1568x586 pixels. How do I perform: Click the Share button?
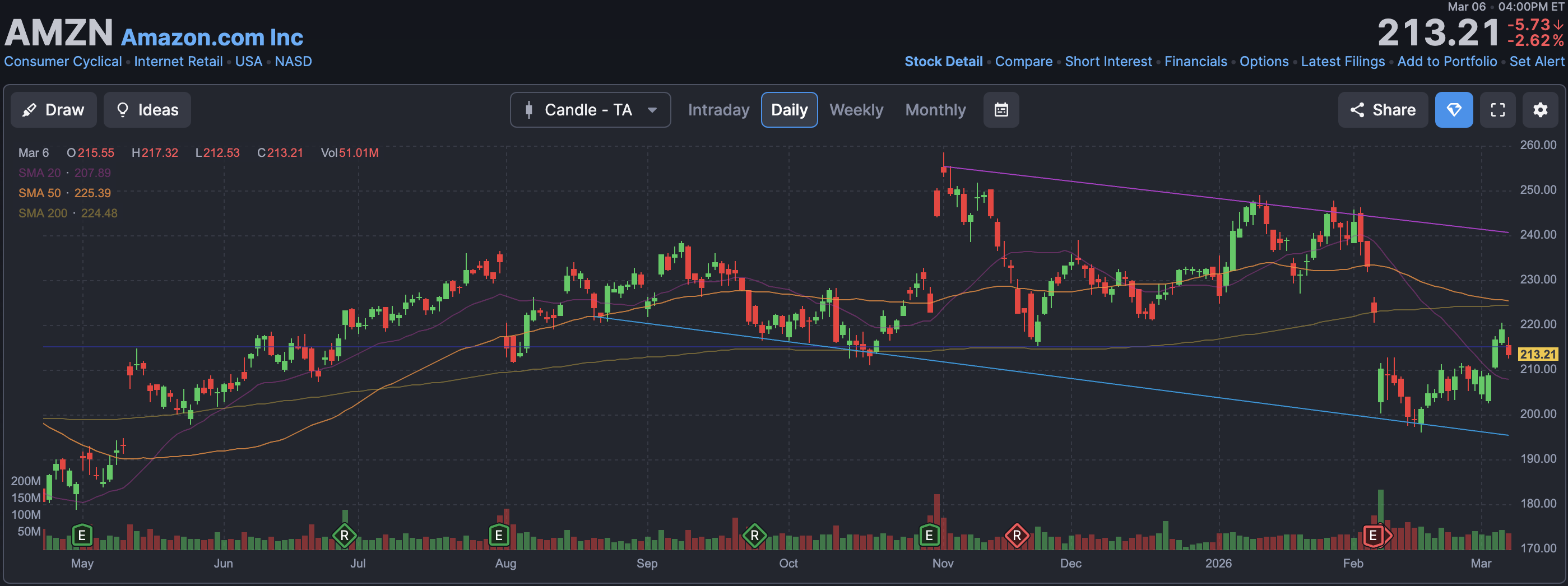tap(1383, 110)
